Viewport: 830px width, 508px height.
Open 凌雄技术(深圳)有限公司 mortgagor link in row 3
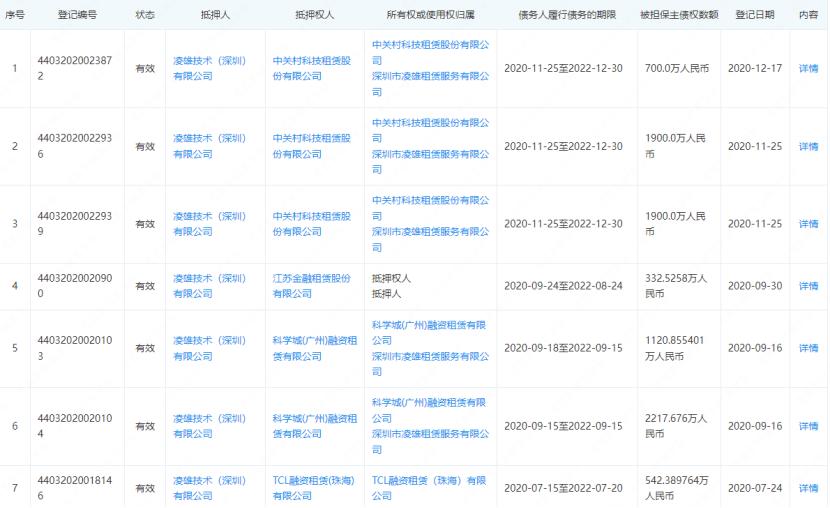(210, 224)
